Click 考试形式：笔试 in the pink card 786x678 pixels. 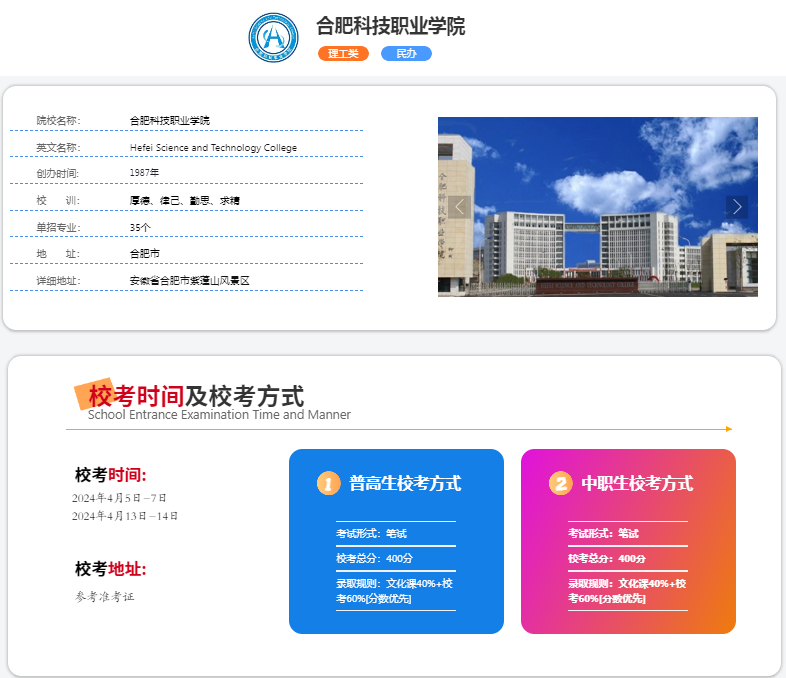tap(604, 534)
